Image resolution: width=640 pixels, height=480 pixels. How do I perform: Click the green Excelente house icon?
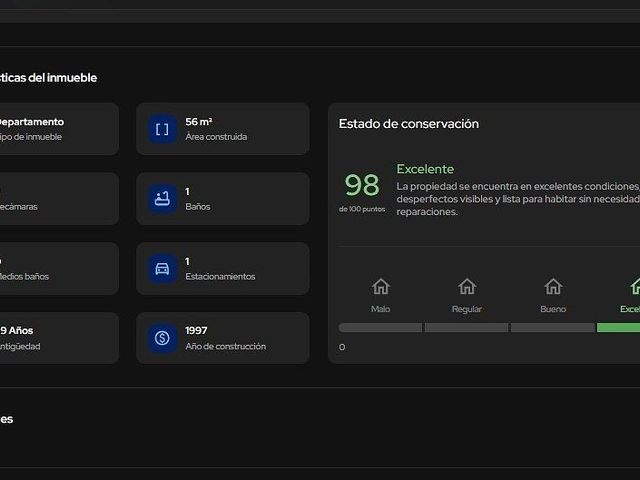click(x=635, y=287)
